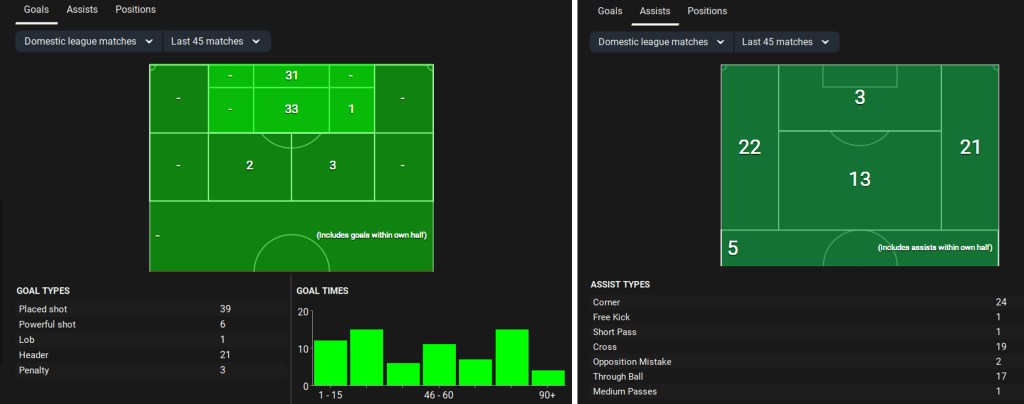Switch to Assists tab in left panel

[83, 10]
